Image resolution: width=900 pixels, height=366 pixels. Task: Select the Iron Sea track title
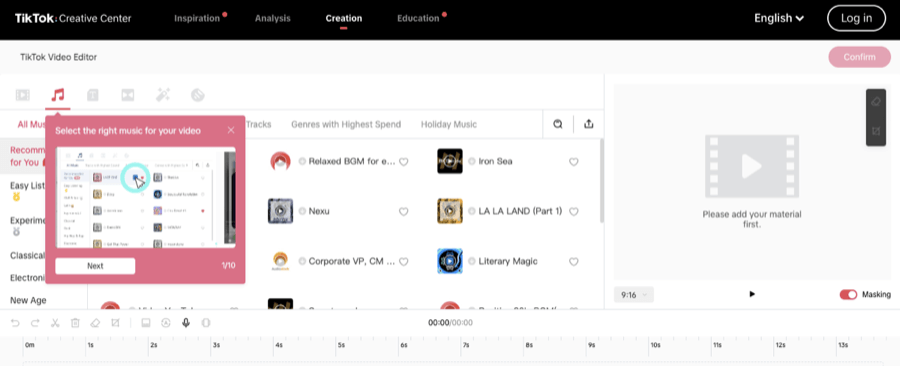[x=495, y=162]
